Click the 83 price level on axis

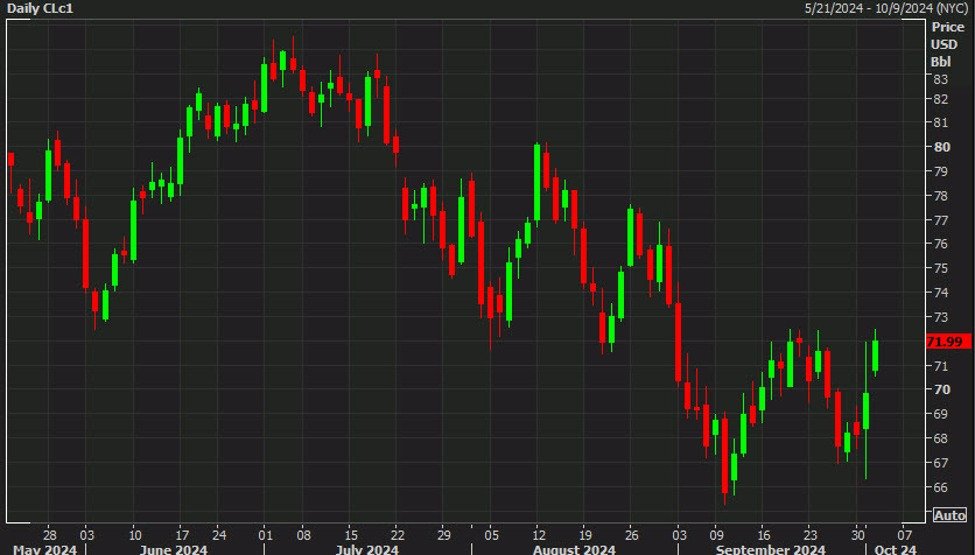point(941,79)
